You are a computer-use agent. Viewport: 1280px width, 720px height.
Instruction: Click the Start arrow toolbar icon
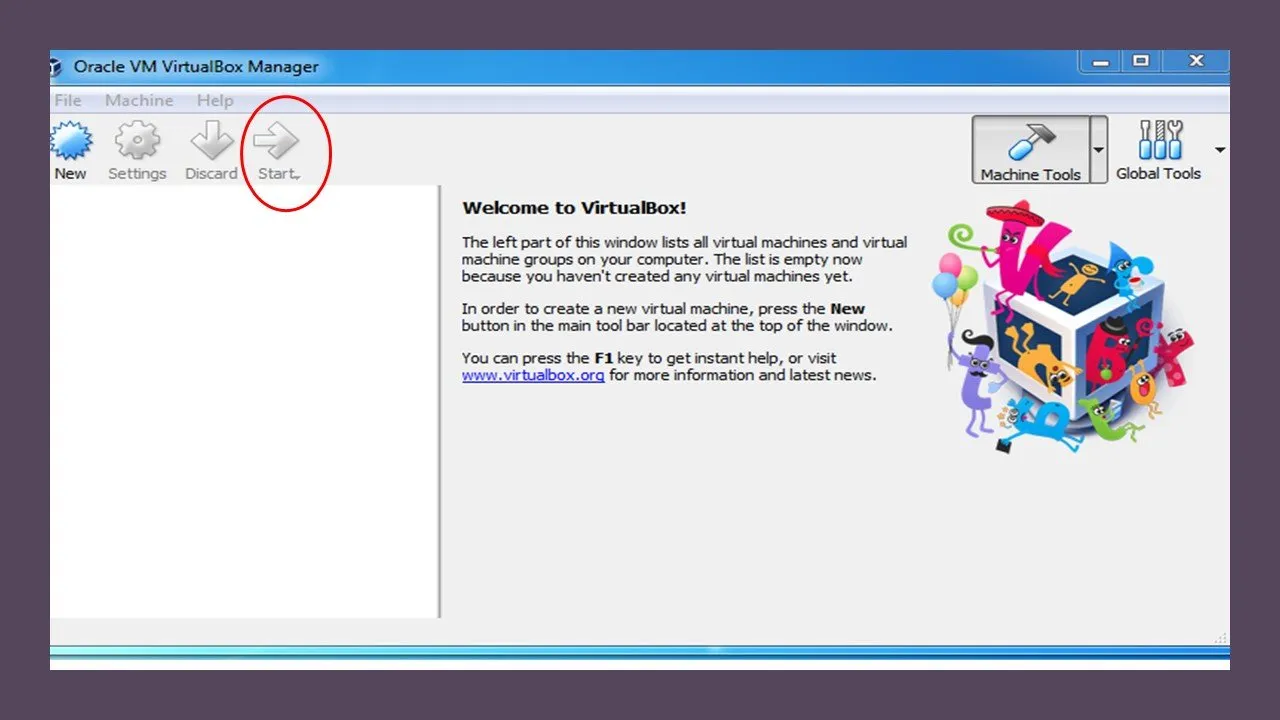click(276, 141)
